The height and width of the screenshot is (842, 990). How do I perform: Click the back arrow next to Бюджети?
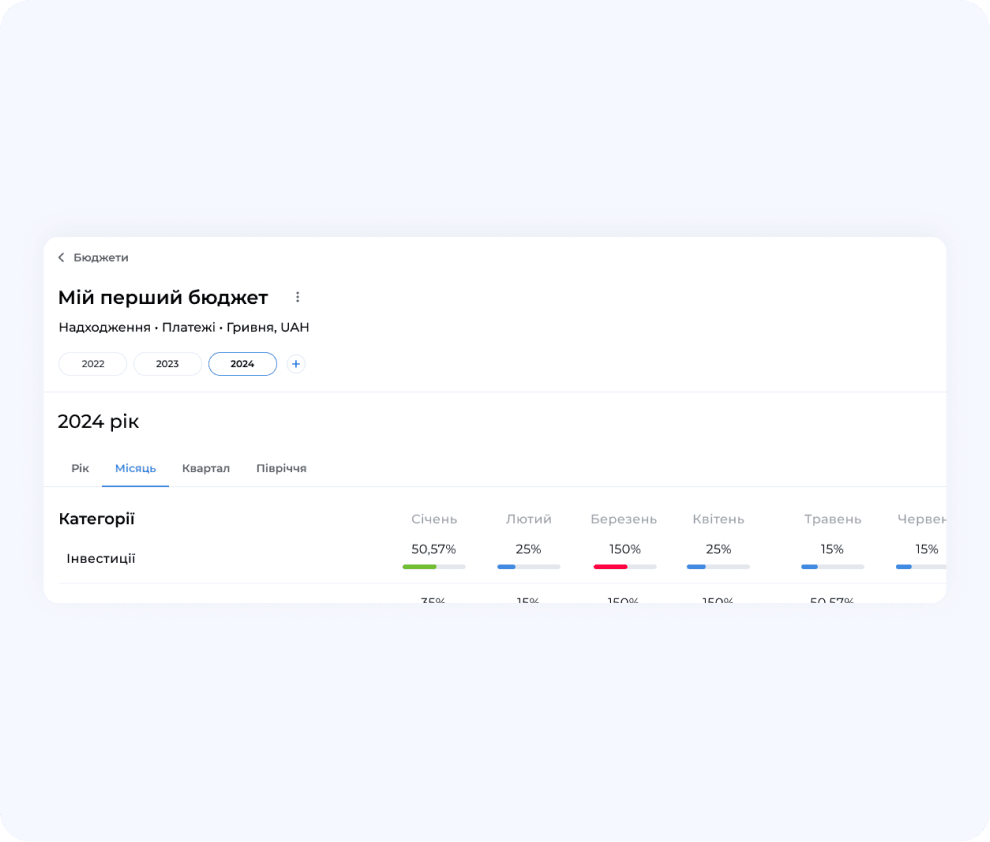pyautogui.click(x=61, y=258)
